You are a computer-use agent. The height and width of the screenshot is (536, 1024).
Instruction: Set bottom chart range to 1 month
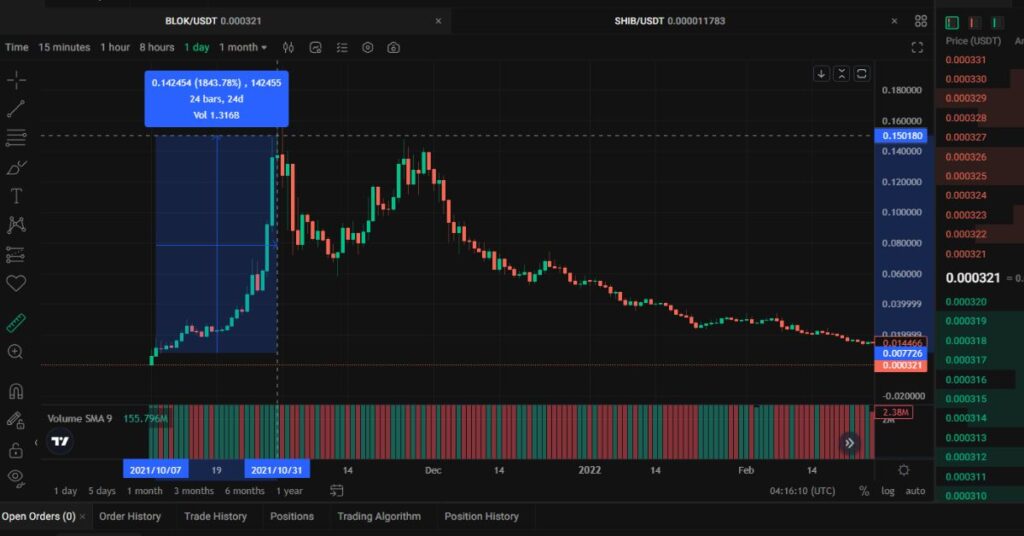[x=144, y=491]
